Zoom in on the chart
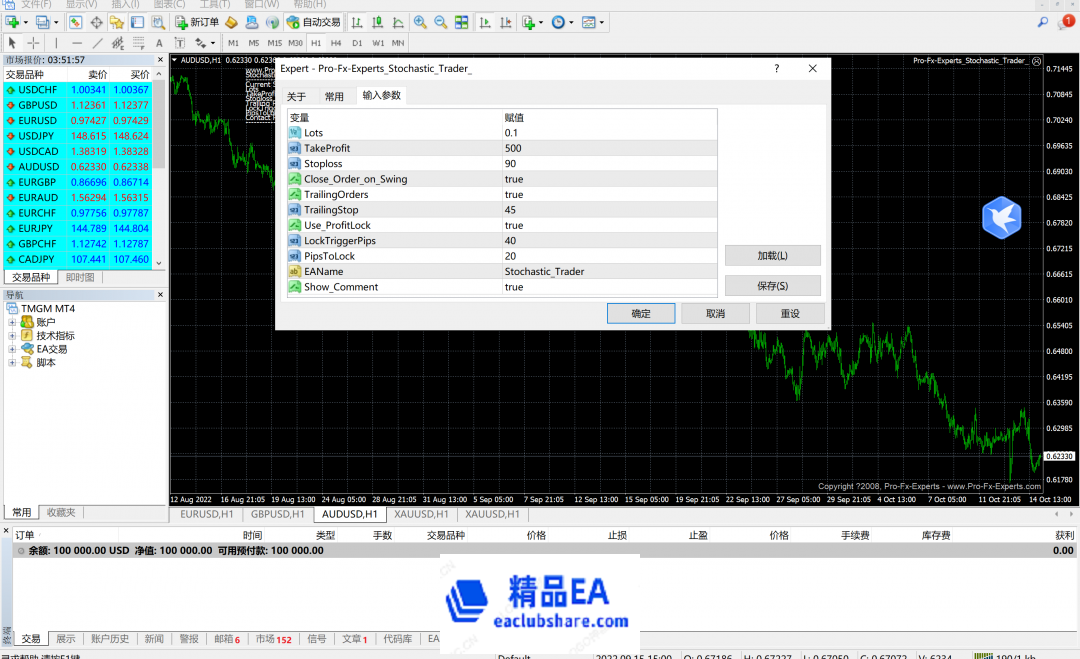The height and width of the screenshot is (659, 1080). [420, 22]
